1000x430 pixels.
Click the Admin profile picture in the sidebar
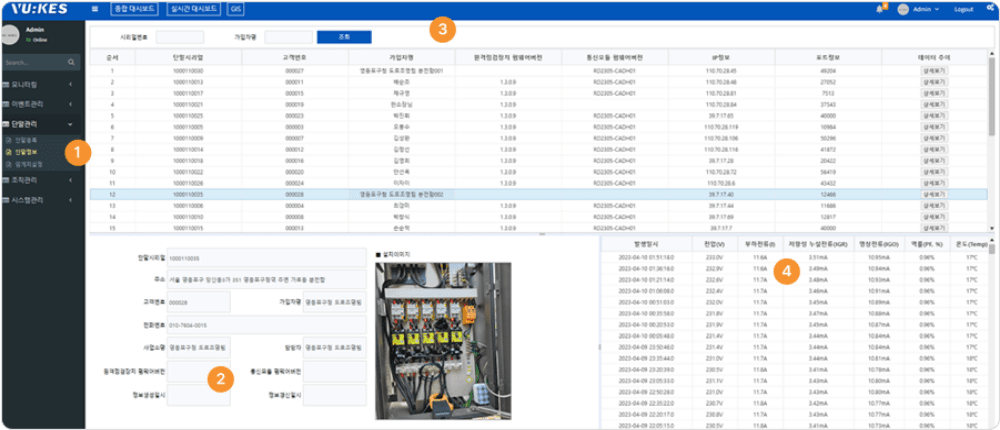(x=11, y=35)
